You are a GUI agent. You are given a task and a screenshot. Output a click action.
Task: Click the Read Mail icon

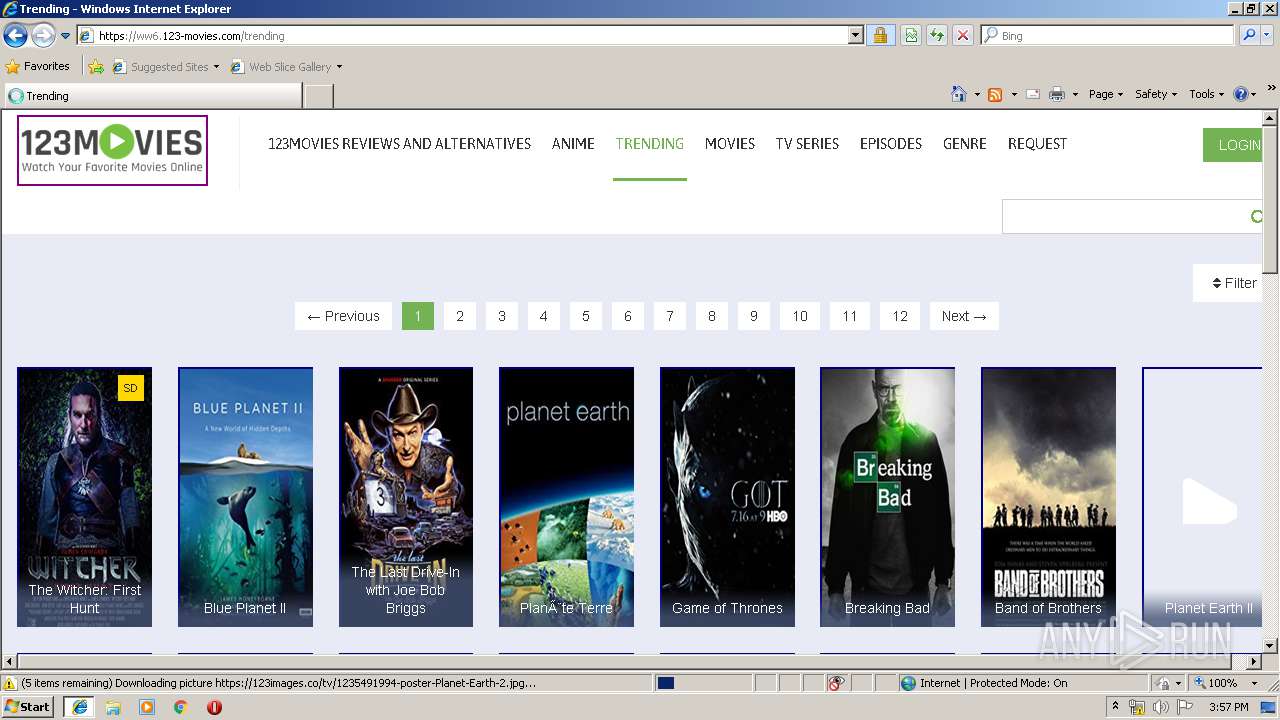point(1033,94)
